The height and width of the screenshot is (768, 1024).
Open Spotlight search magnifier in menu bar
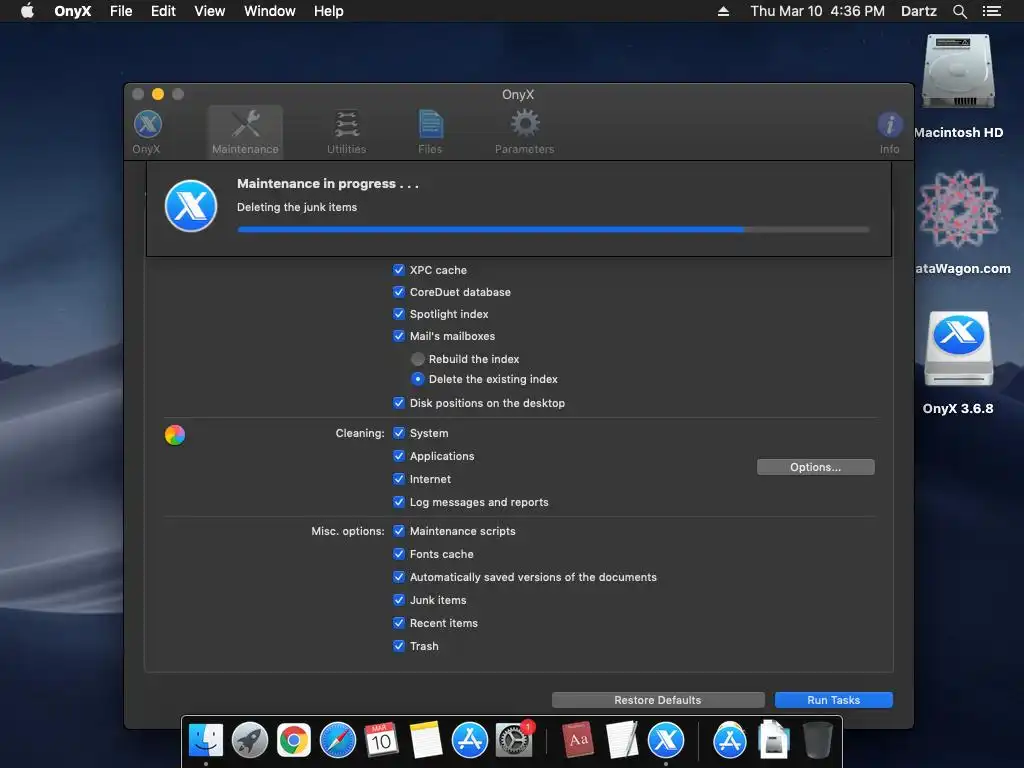959,11
